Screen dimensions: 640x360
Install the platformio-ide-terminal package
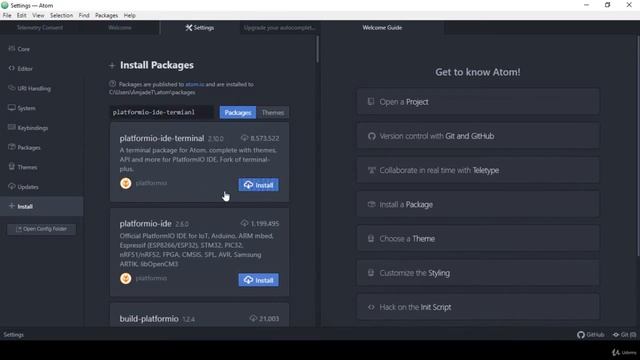point(259,185)
